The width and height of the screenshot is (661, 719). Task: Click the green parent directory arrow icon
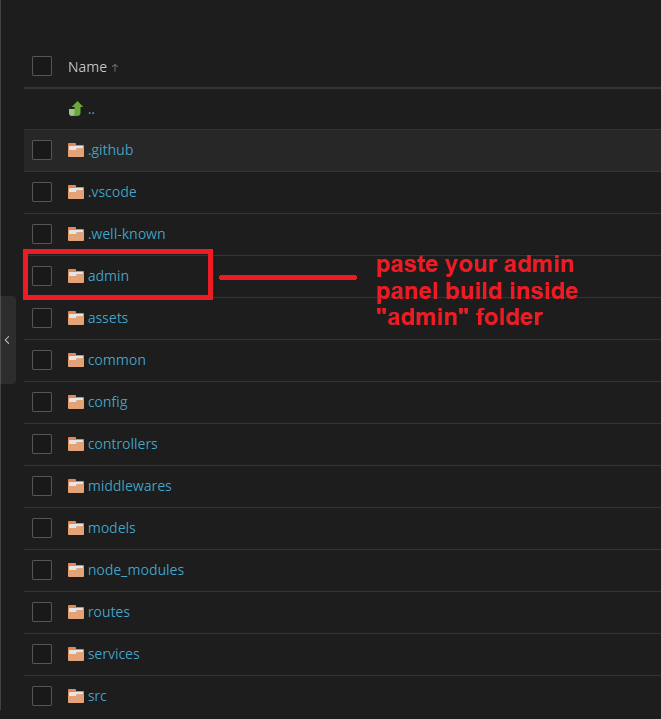coord(76,109)
